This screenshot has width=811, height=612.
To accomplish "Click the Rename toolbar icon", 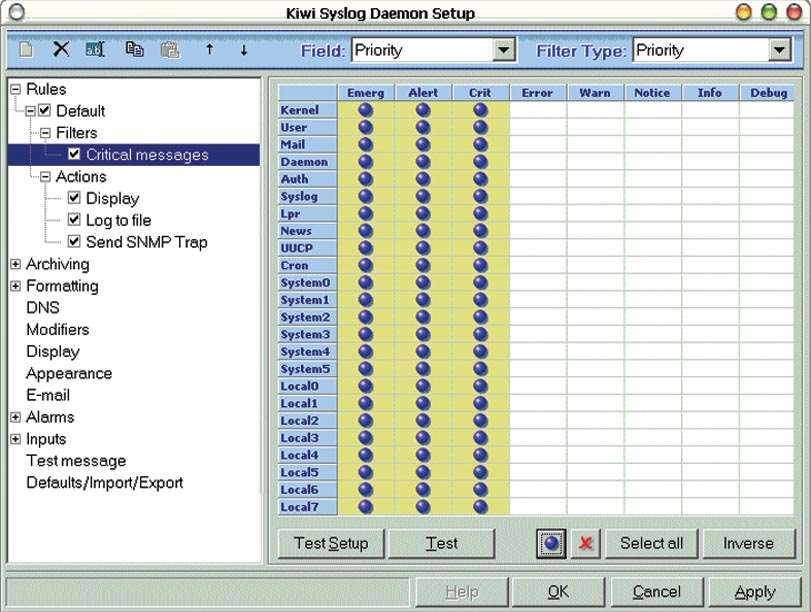I will (95, 50).
